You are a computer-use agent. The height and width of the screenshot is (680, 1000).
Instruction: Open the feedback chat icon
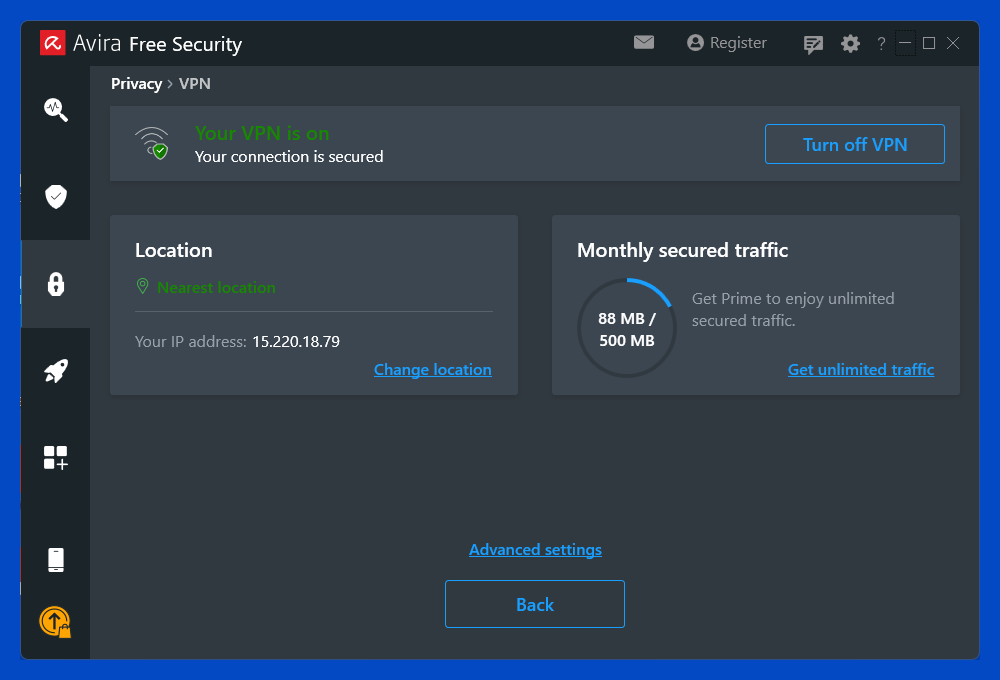(x=812, y=44)
